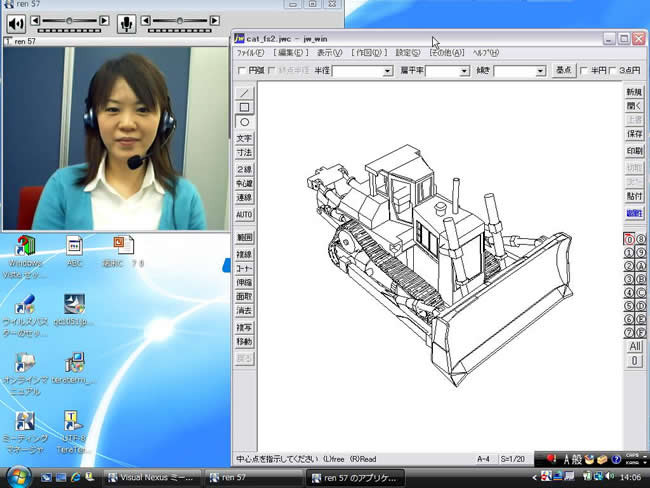Toggle layer 0 button
This screenshot has width=650, height=488.
(x=629, y=239)
